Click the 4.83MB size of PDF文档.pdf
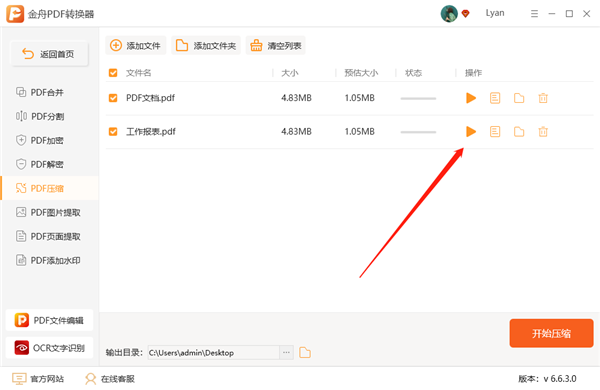The image size is (600, 390). pyautogui.click(x=296, y=98)
